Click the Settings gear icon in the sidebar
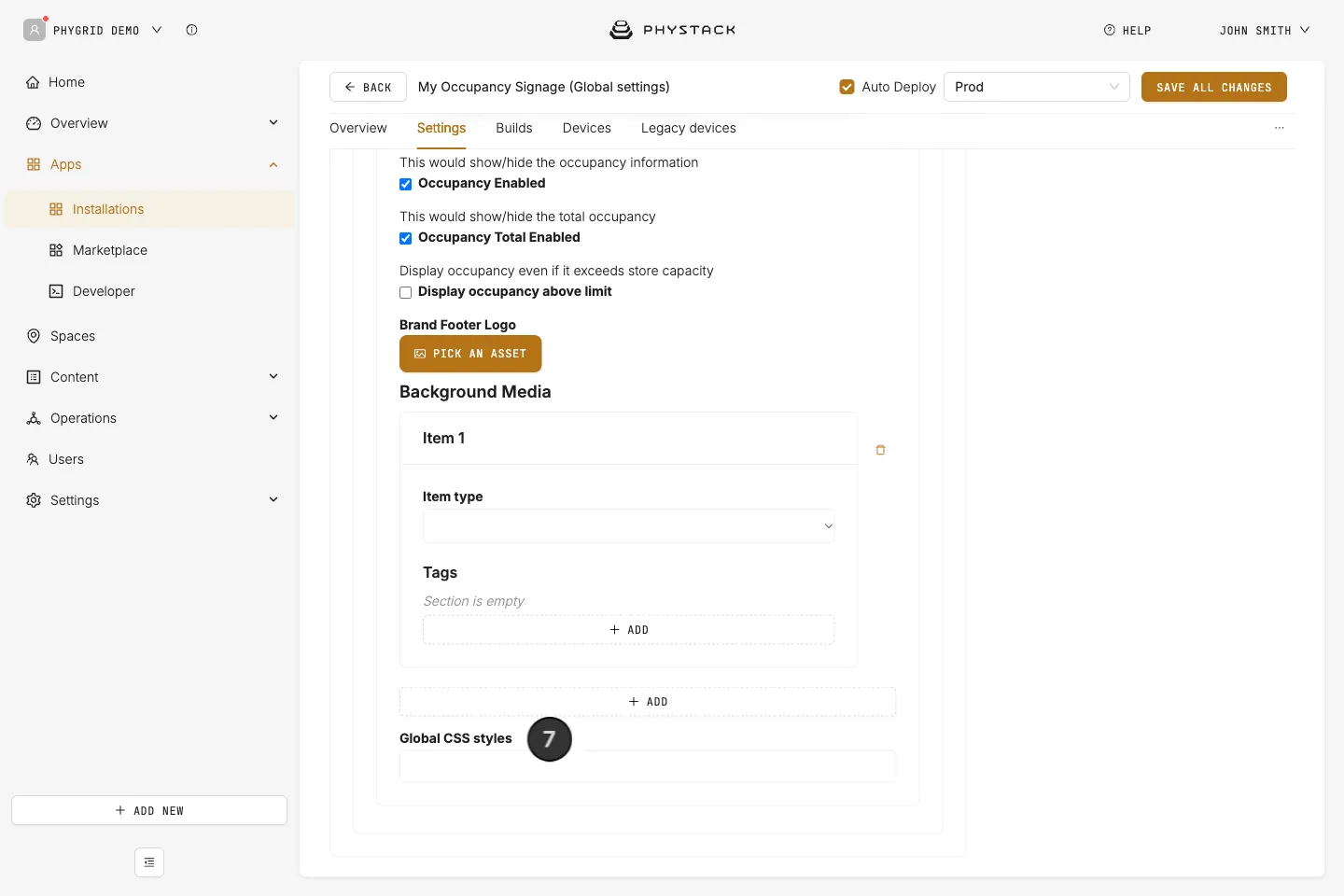 coord(34,500)
